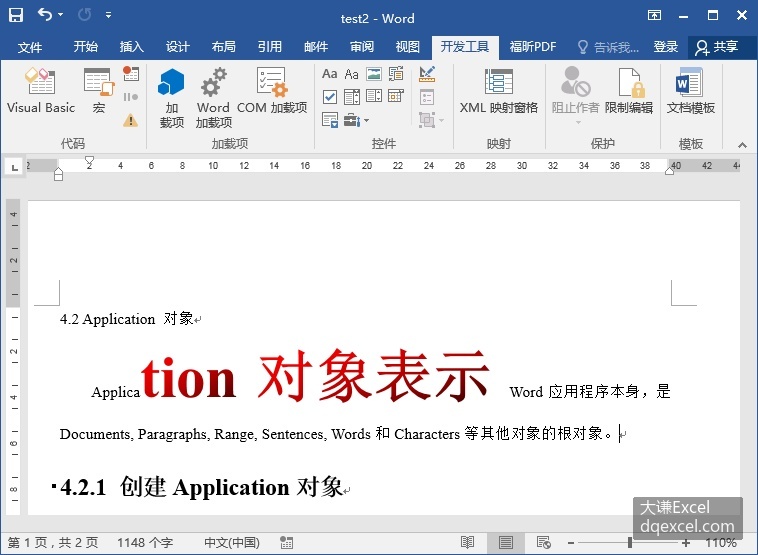758x555 pixels.
Task: Toggle Design Mode for controls
Action: (x=427, y=74)
